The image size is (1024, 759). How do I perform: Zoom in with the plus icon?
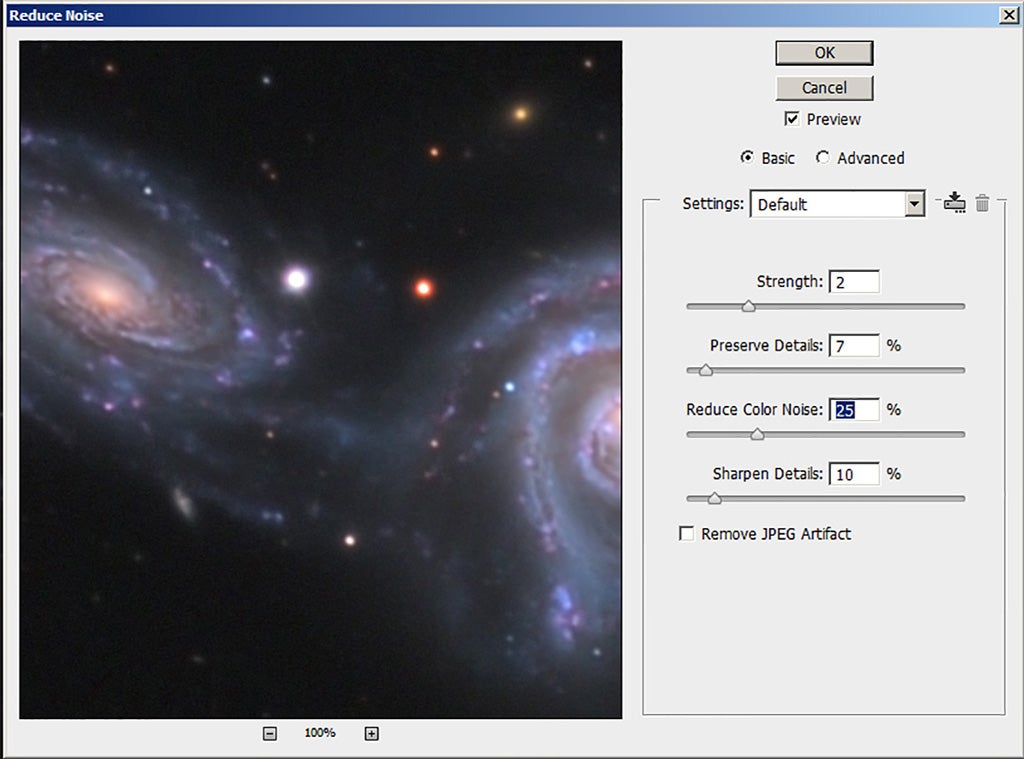click(371, 734)
